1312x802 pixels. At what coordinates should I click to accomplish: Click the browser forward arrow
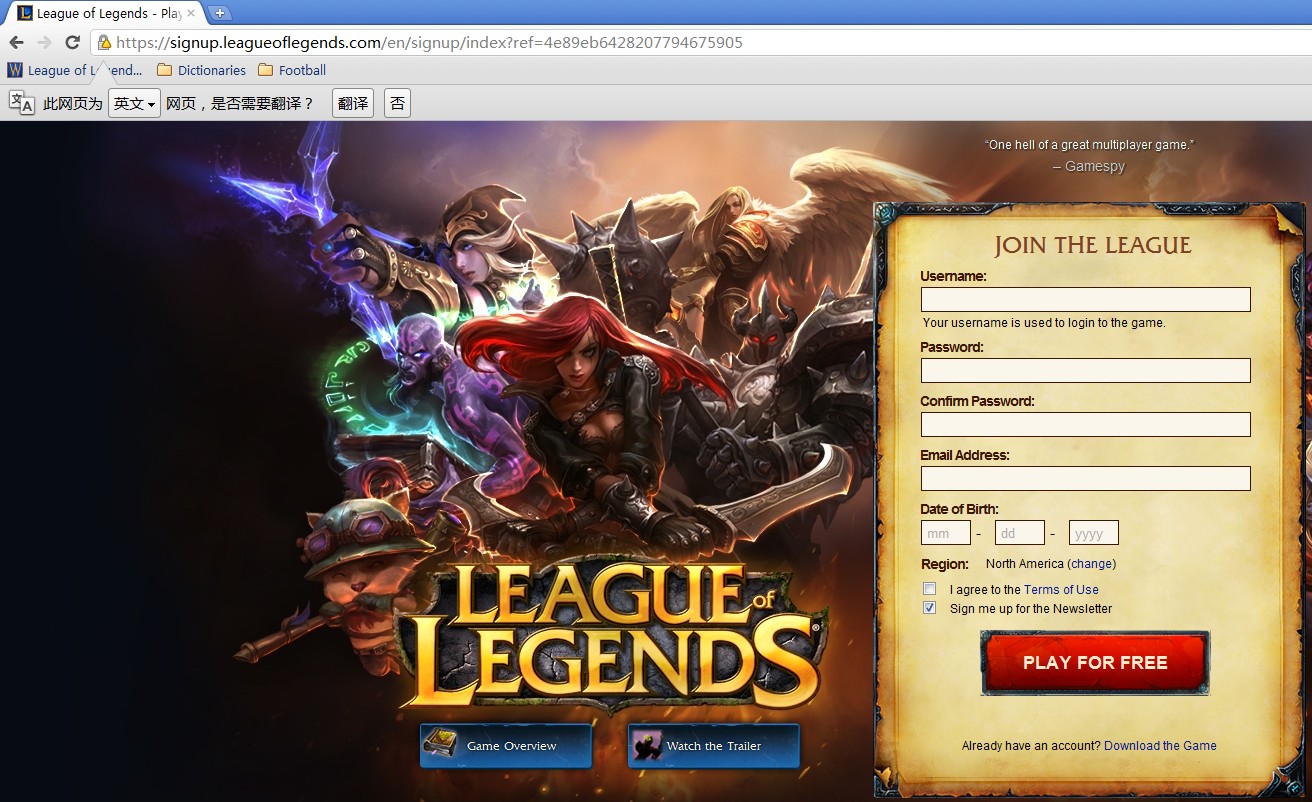44,43
